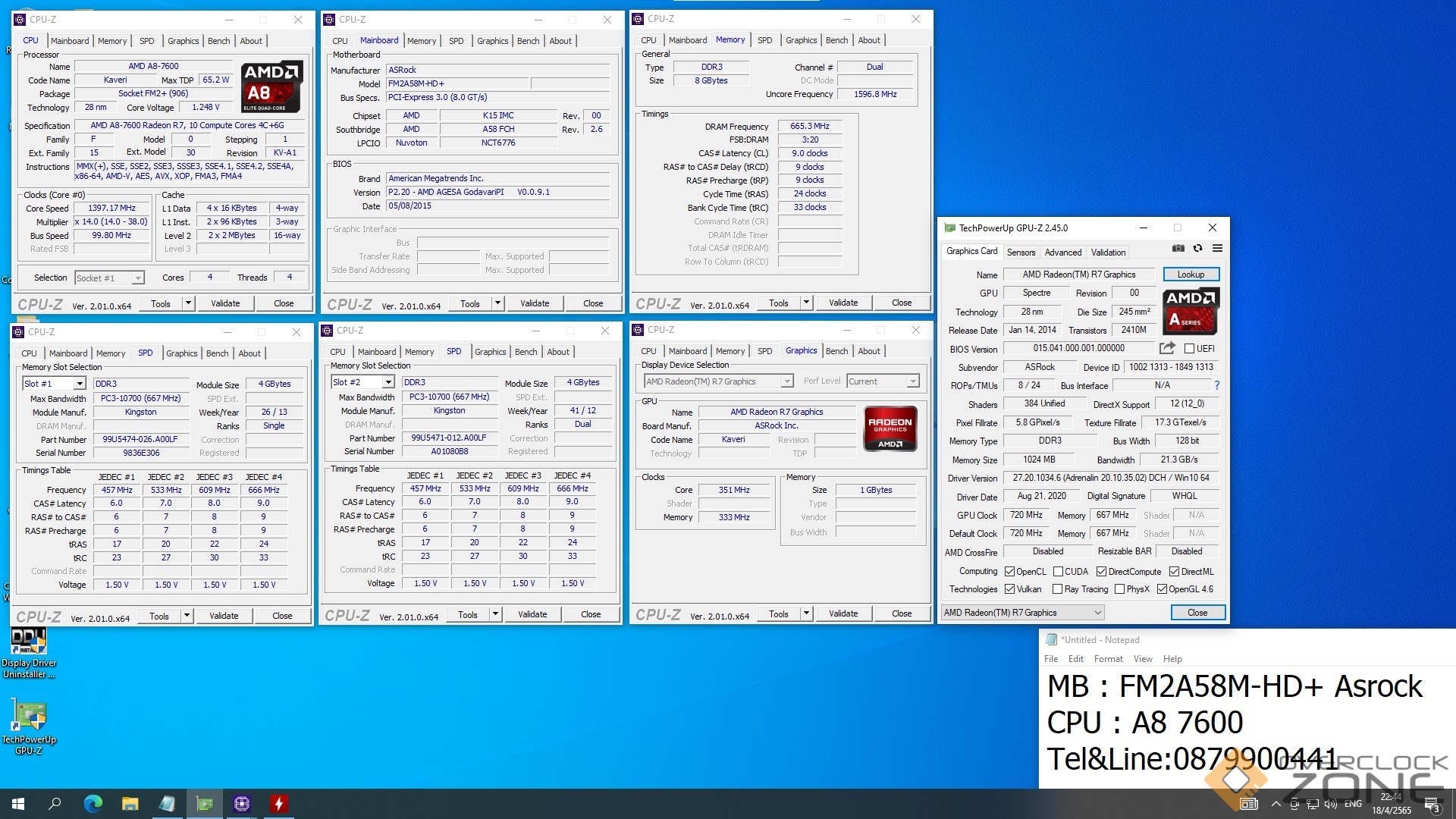Click the network tray icon
The height and width of the screenshot is (819, 1456).
[1313, 804]
